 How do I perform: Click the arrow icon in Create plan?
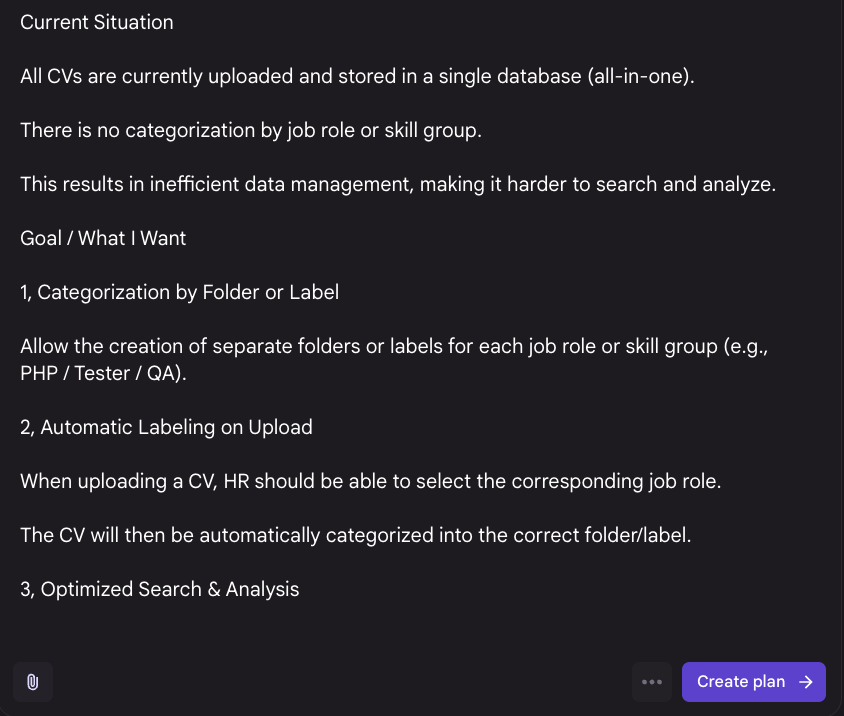click(x=806, y=682)
